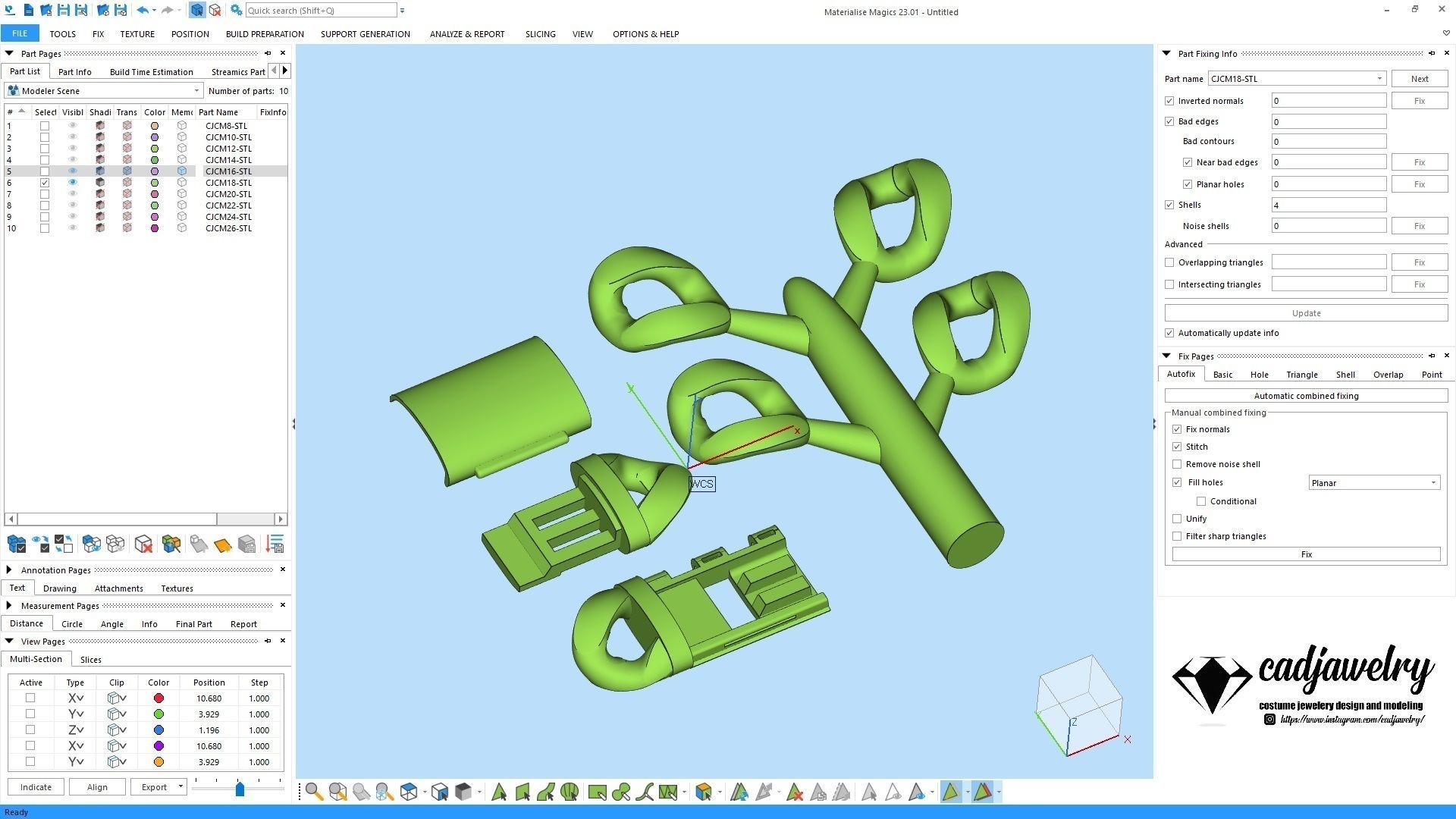Image resolution: width=1456 pixels, height=819 pixels.
Task: Click the unload part red-X cube icon
Action: point(143,544)
